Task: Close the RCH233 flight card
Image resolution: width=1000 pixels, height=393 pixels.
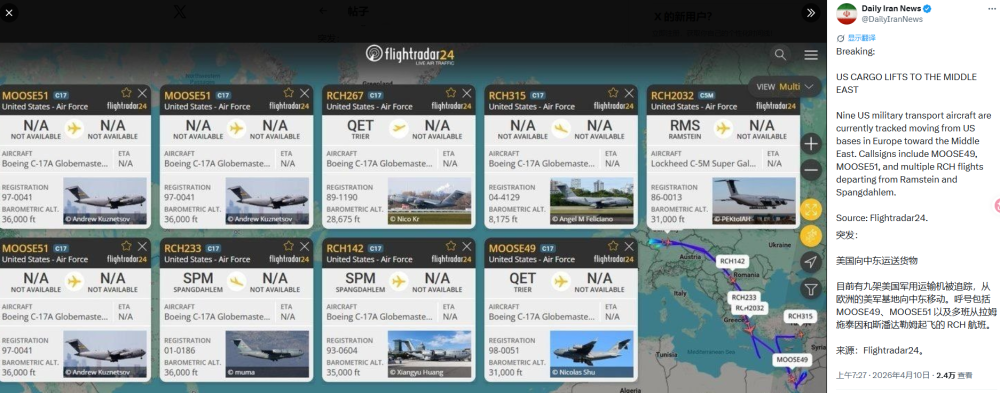Action: pyautogui.click(x=304, y=246)
